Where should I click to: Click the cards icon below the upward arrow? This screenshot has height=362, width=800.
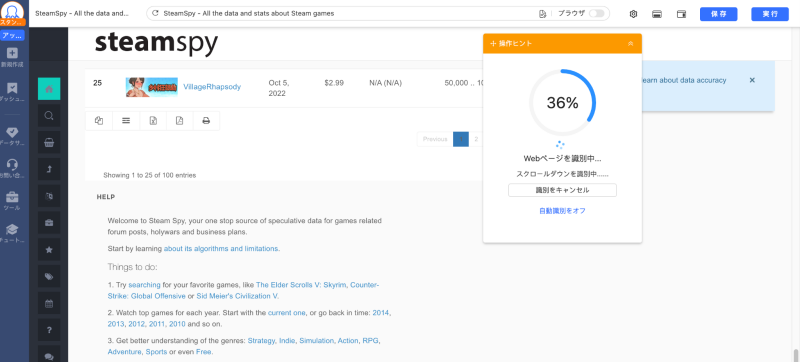pos(49,196)
